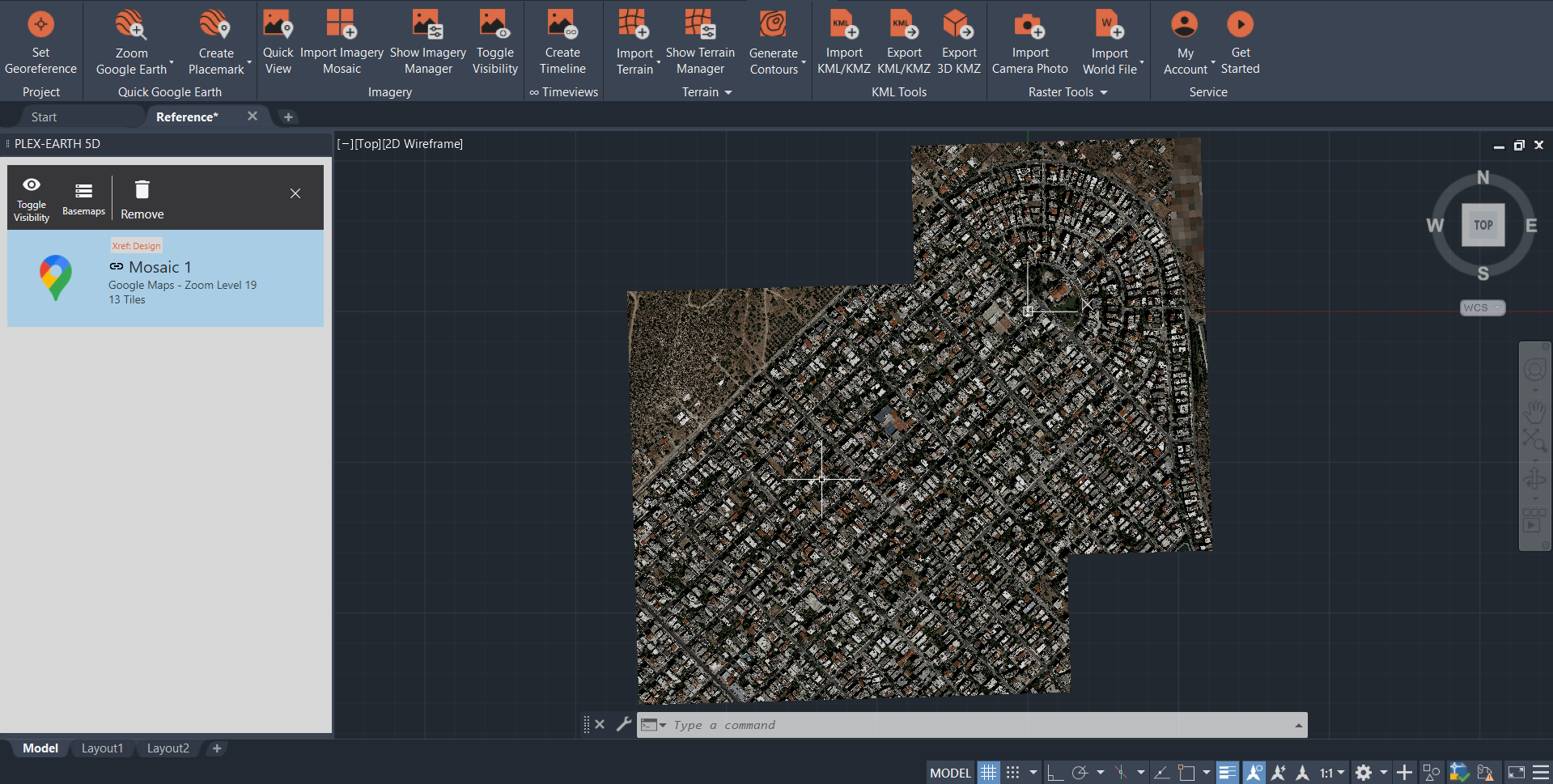Open recent commands dropdown in command line
1553x784 pixels.
653,725
